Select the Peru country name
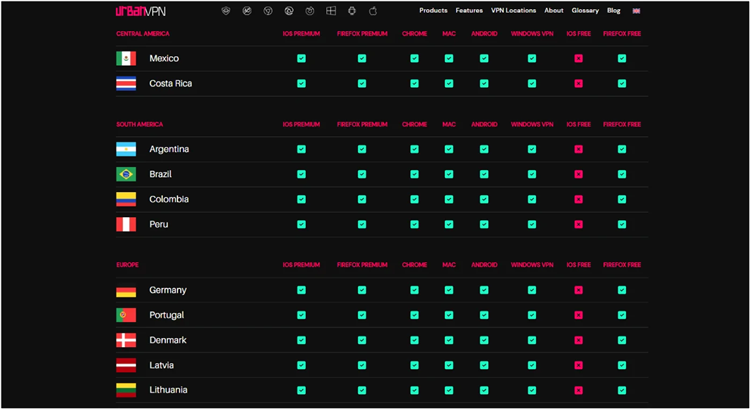The width and height of the screenshot is (750, 409). 159,224
